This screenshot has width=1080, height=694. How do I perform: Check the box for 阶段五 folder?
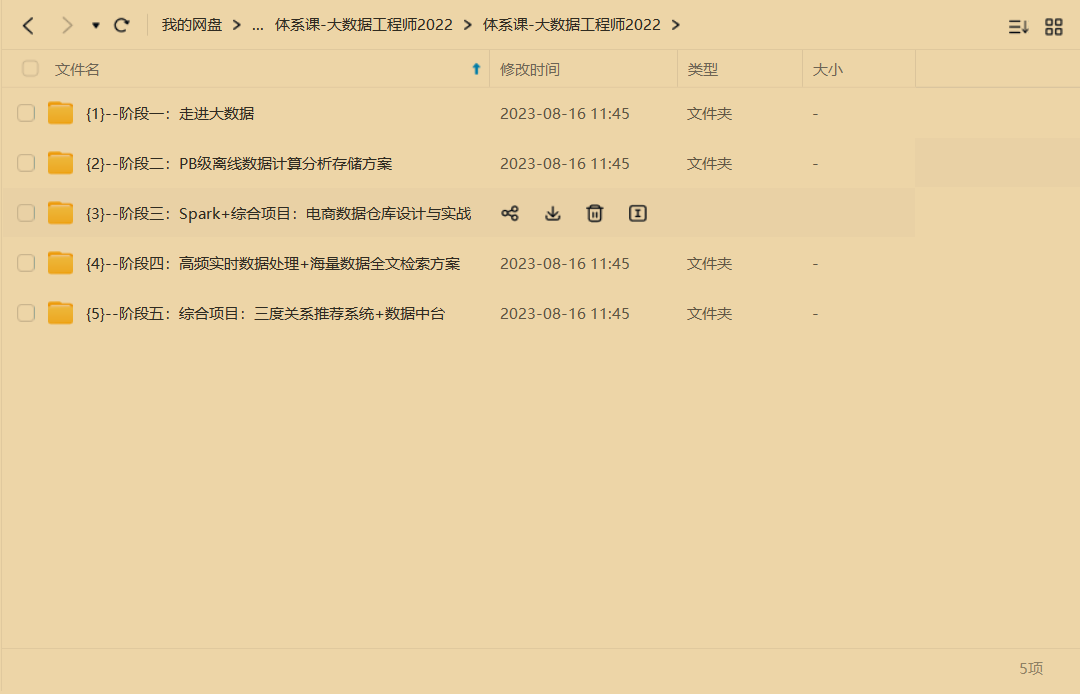click(26, 313)
